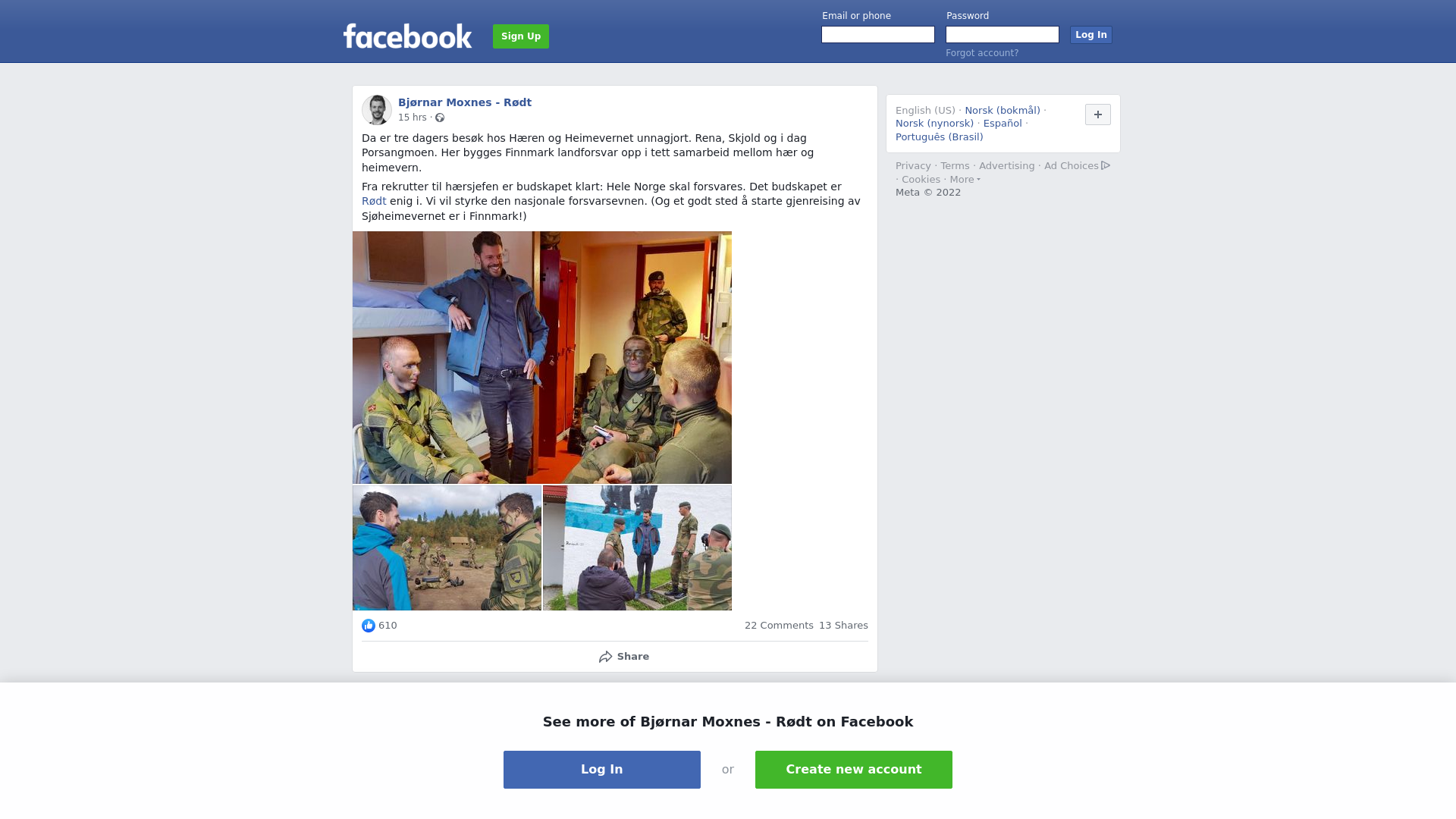The width and height of the screenshot is (1456, 819).
Task: Click the Share arrow icon
Action: (x=605, y=657)
